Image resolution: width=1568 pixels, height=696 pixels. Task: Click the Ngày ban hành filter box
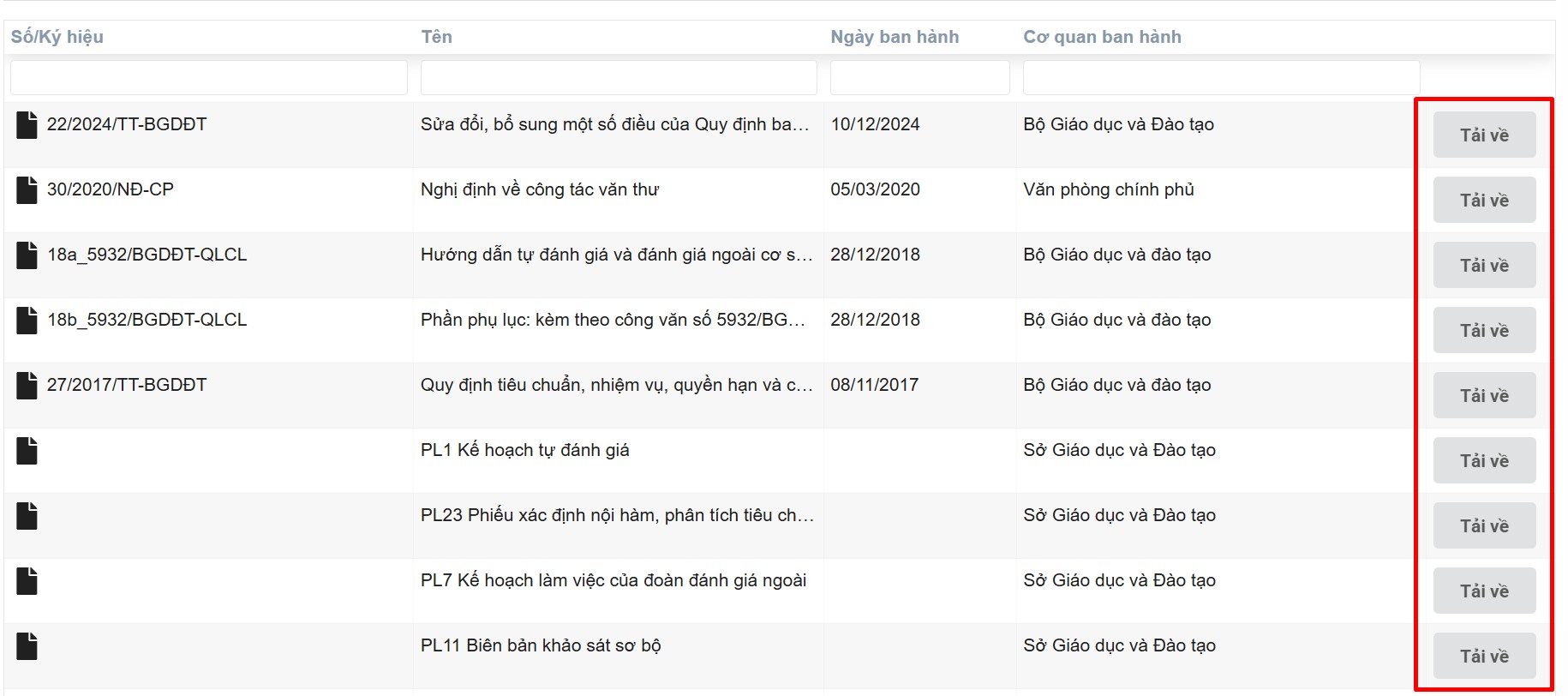click(919, 77)
